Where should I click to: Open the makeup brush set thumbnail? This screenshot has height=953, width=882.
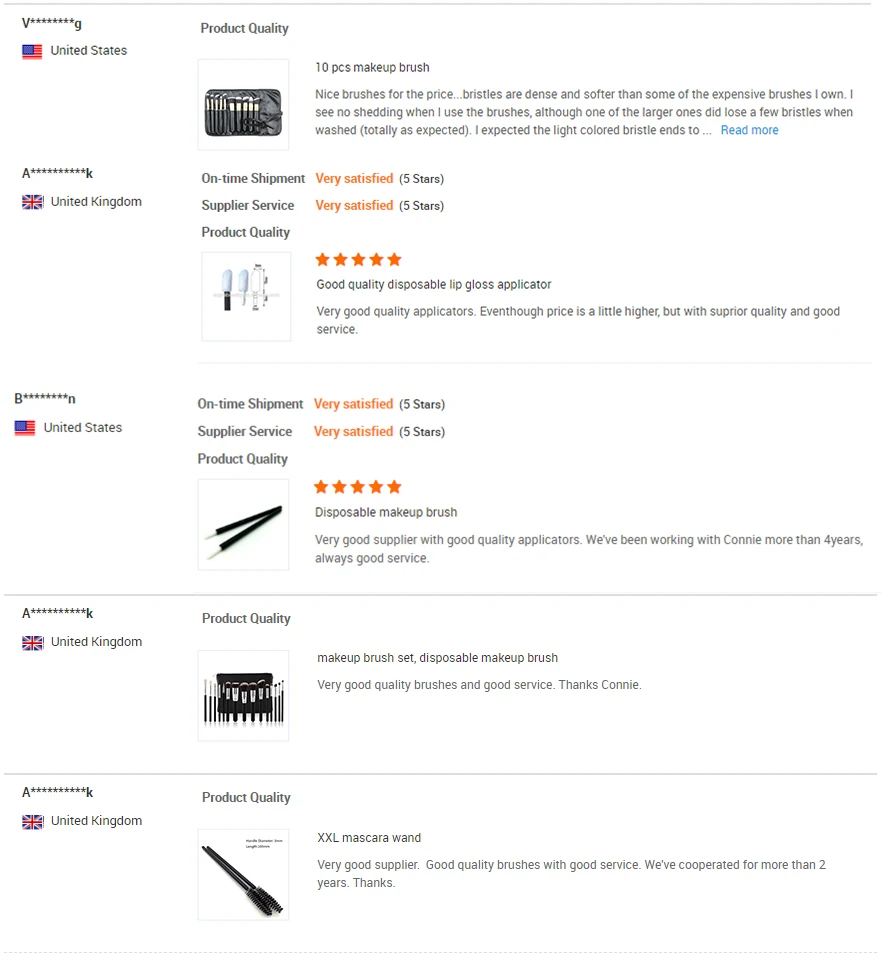(x=243, y=695)
